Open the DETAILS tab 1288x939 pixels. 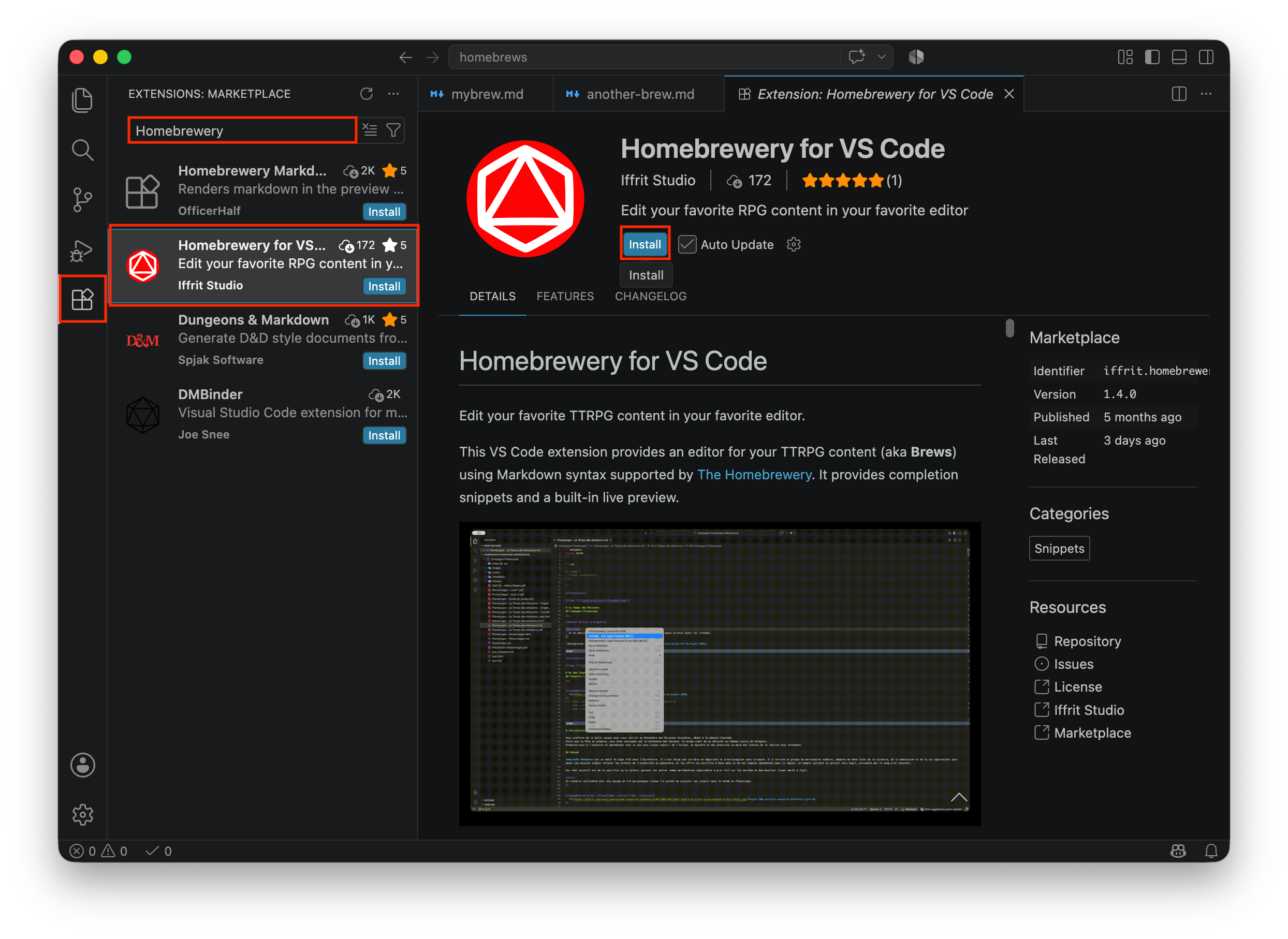pos(492,296)
